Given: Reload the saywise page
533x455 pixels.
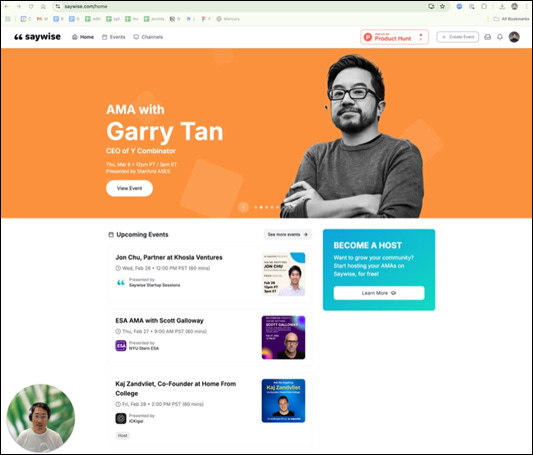Looking at the screenshot, I should tap(31, 6).
